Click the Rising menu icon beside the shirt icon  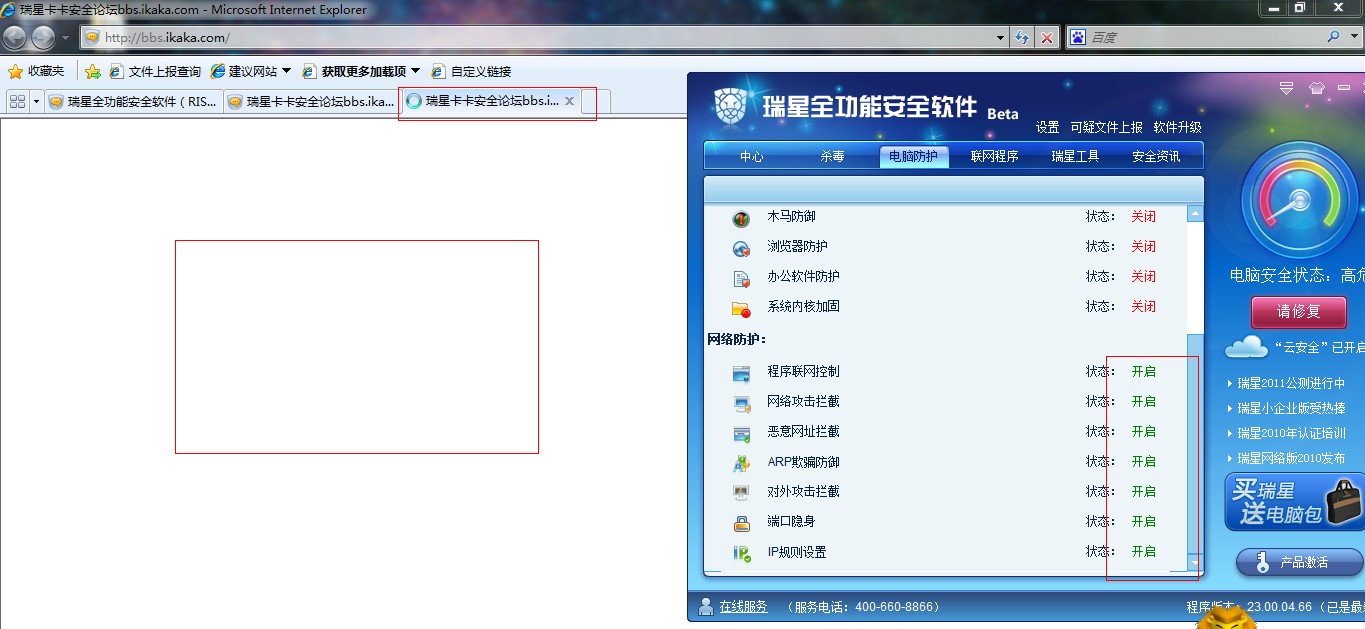coord(1287,88)
